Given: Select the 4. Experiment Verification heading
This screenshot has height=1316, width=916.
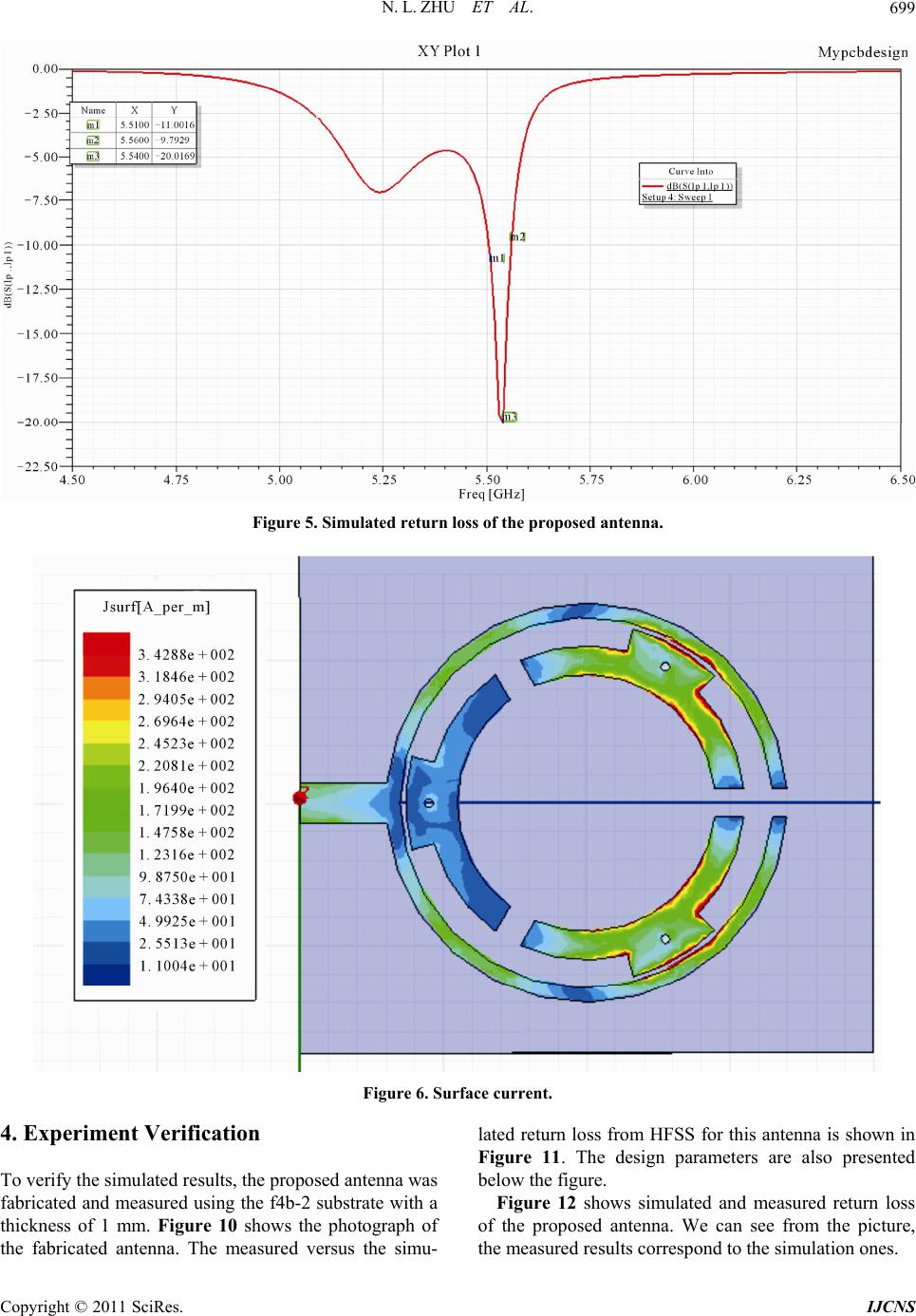Looking at the screenshot, I should point(130,1134).
